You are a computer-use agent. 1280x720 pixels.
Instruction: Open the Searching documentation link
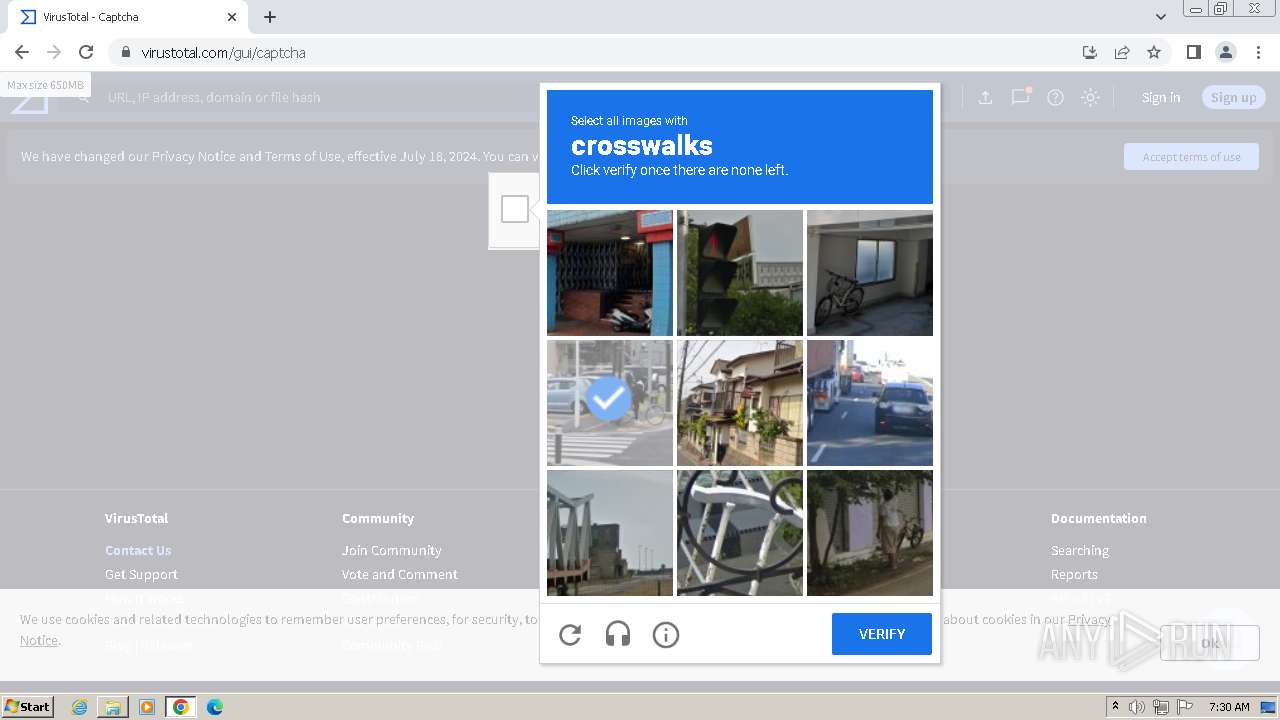(x=1080, y=550)
